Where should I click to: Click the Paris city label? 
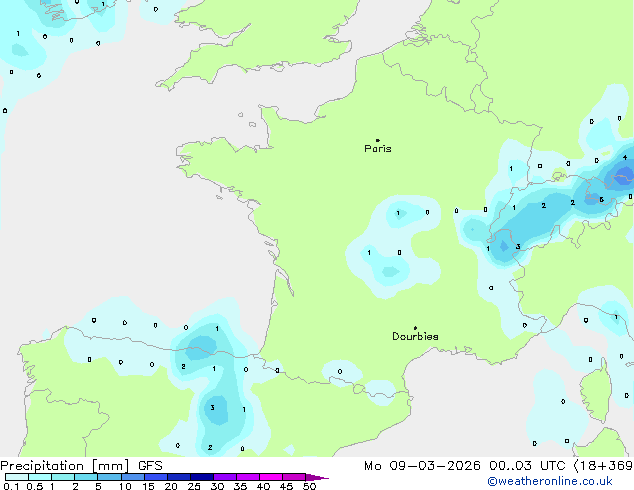[x=378, y=149]
